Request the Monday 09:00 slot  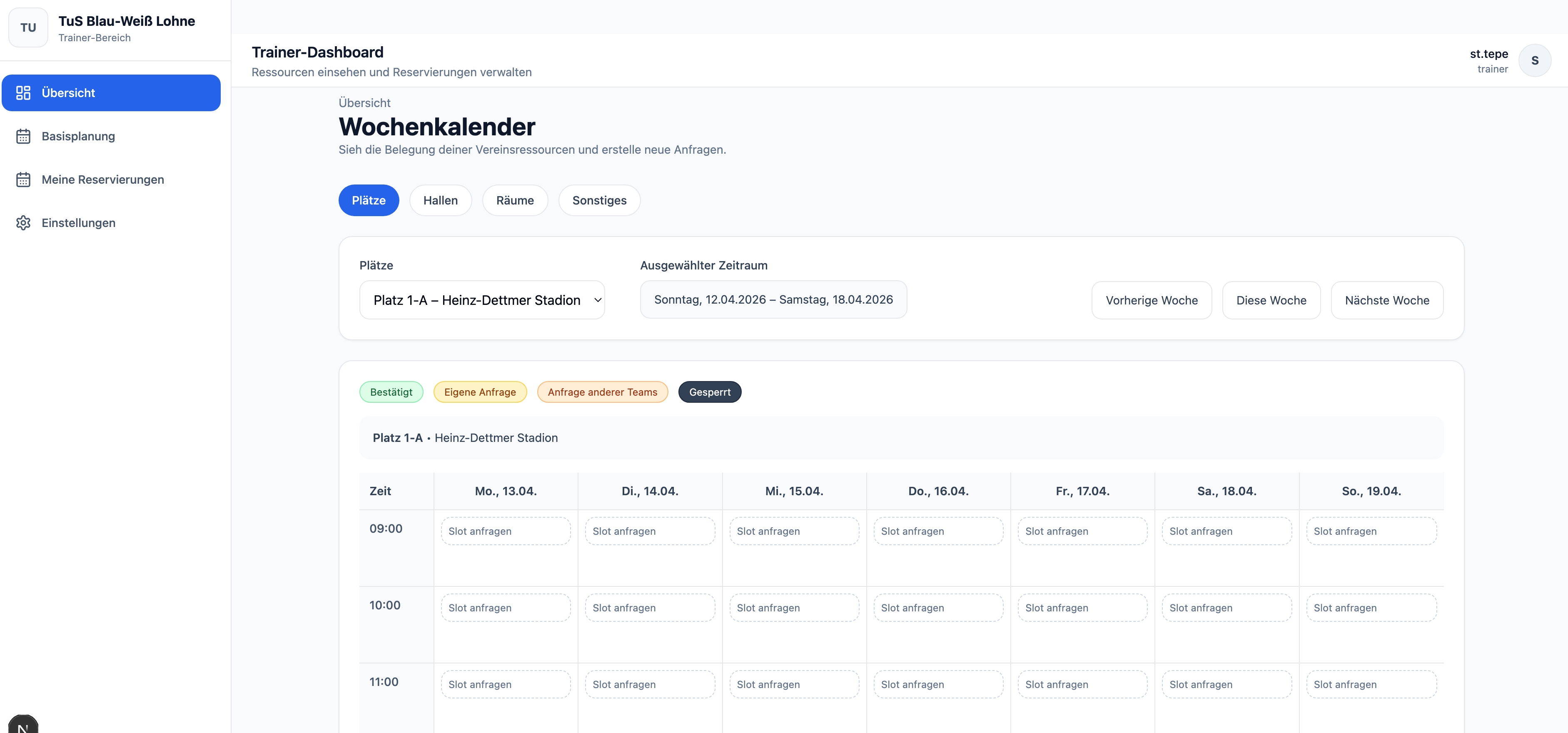[506, 531]
